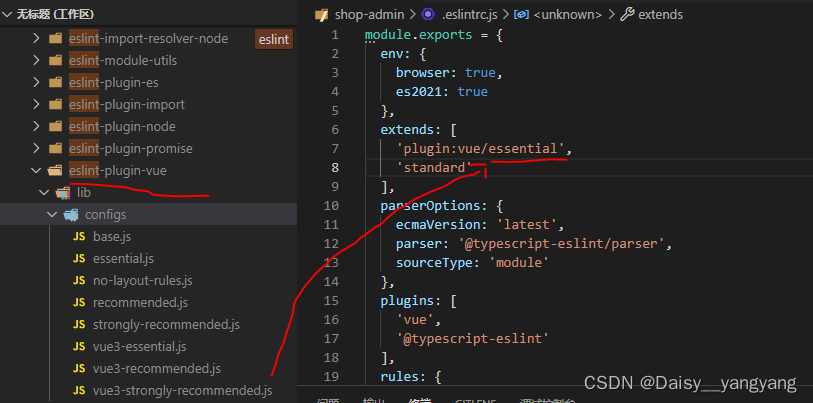Click the lib folder's colorful library icon
The width and height of the screenshot is (813, 403).
click(x=63, y=193)
